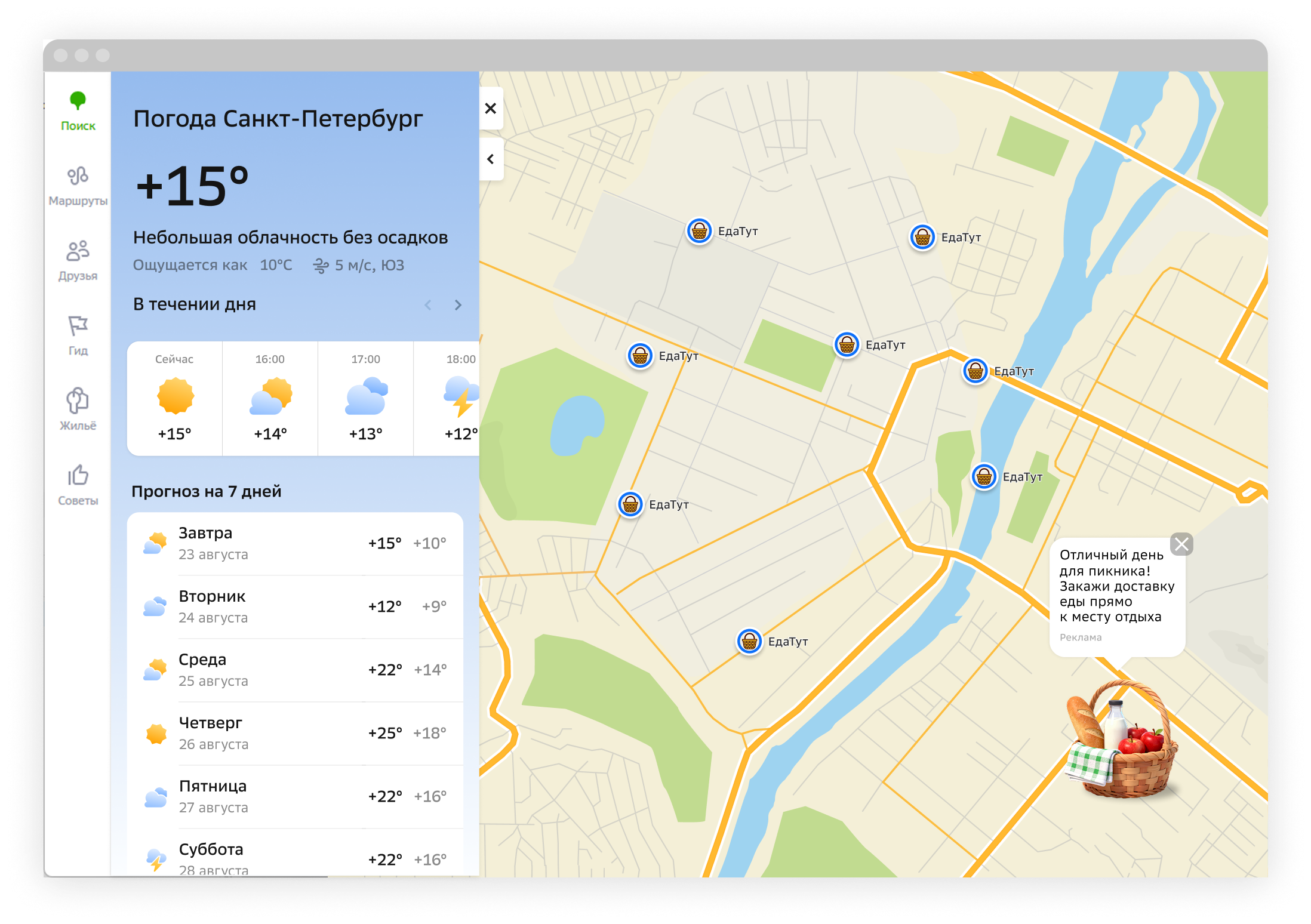1311x924 pixels.
Task: Select the 16:00 hourly forecast card
Action: pyautogui.click(x=270, y=399)
